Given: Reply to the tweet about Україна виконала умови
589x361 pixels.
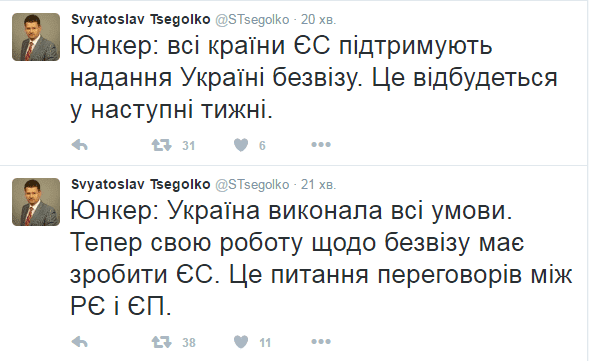Looking at the screenshot, I should [80, 342].
